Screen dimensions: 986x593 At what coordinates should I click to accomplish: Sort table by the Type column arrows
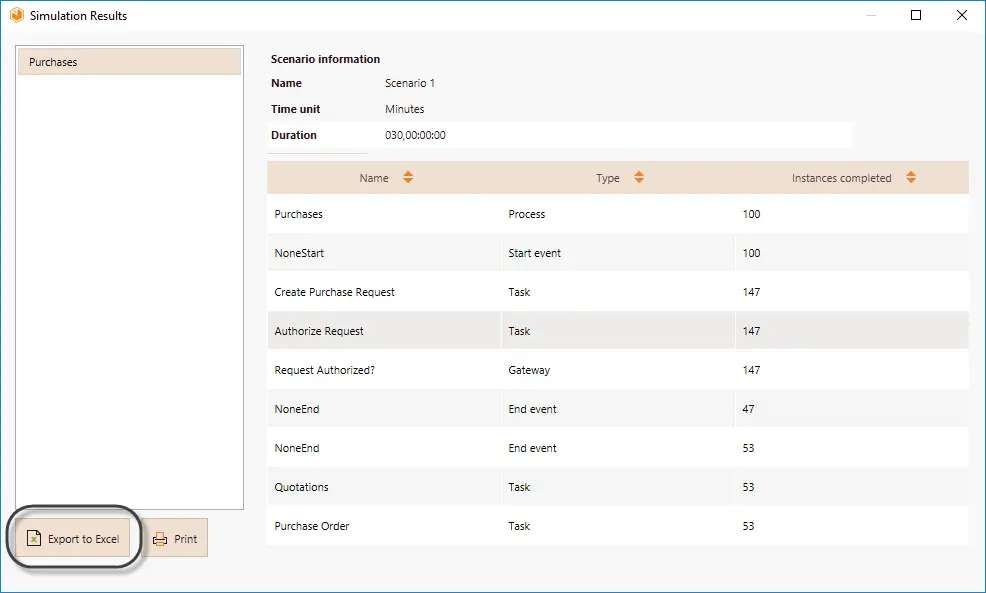pyautogui.click(x=639, y=177)
